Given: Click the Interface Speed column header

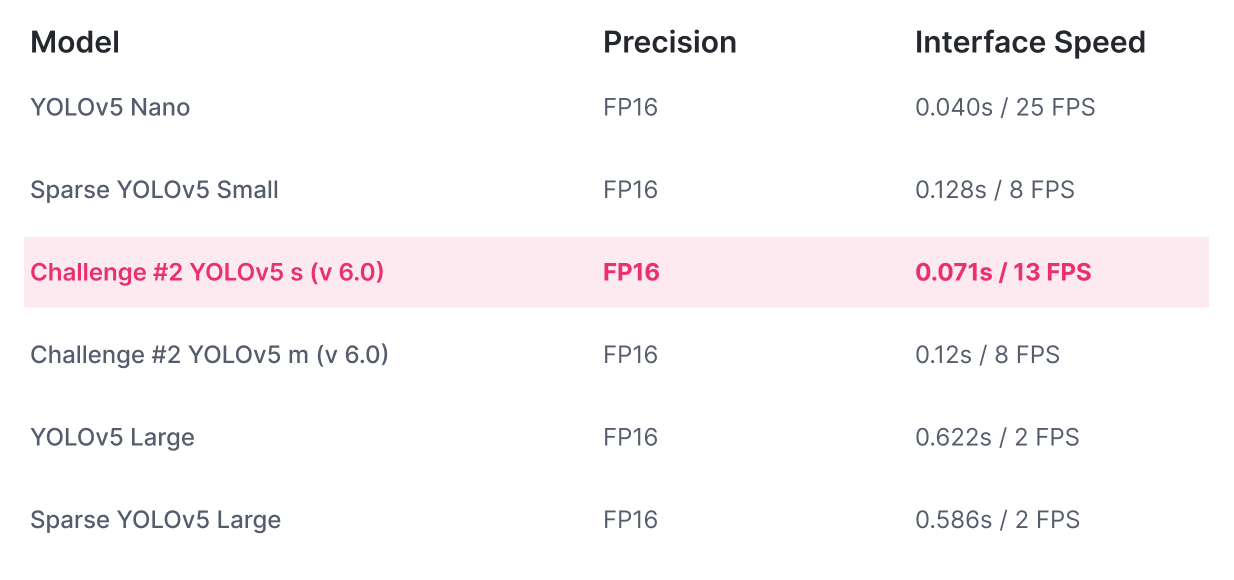Looking at the screenshot, I should click(x=1030, y=42).
